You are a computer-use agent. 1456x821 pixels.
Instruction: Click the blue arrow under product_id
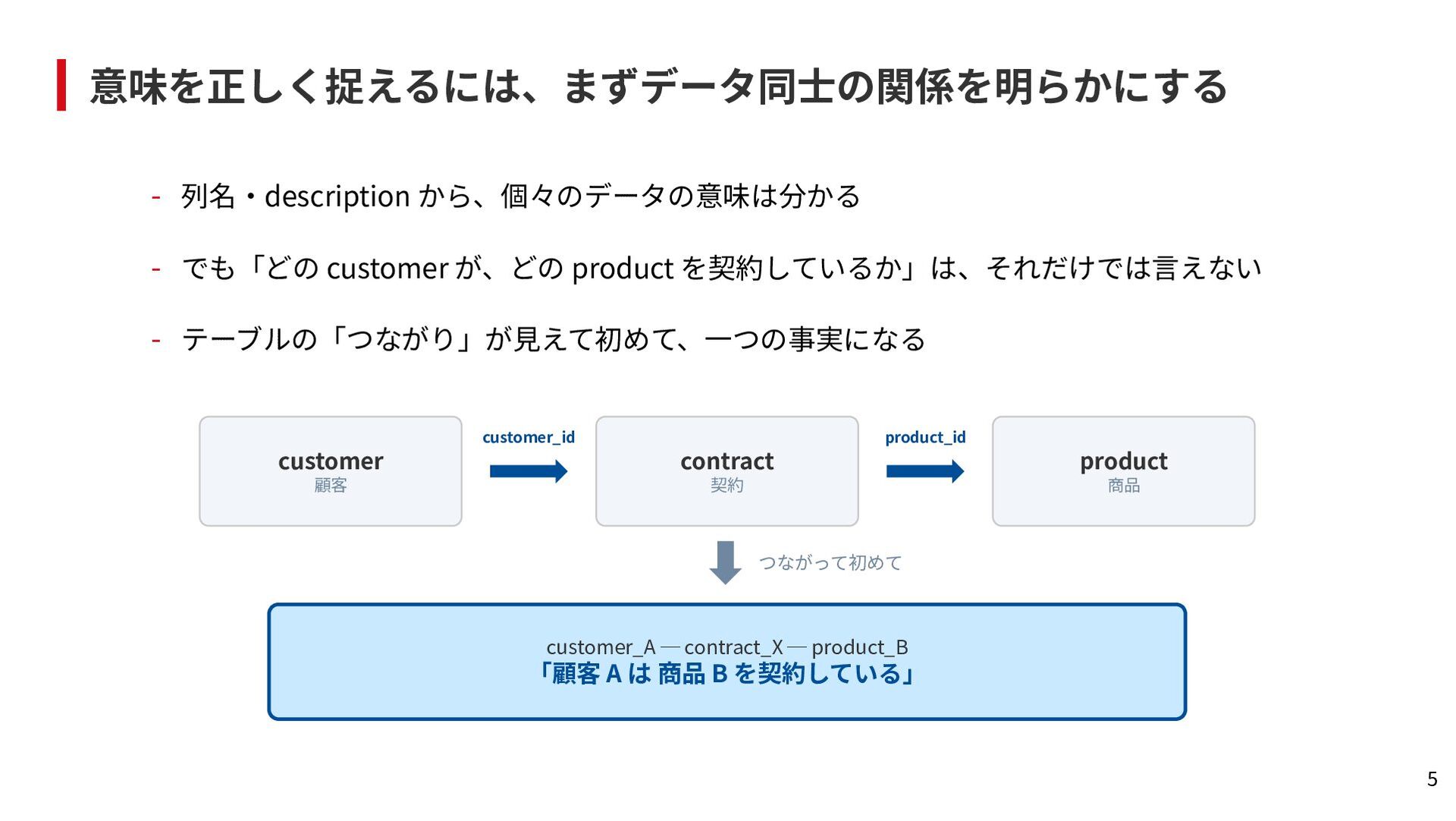pos(925,471)
